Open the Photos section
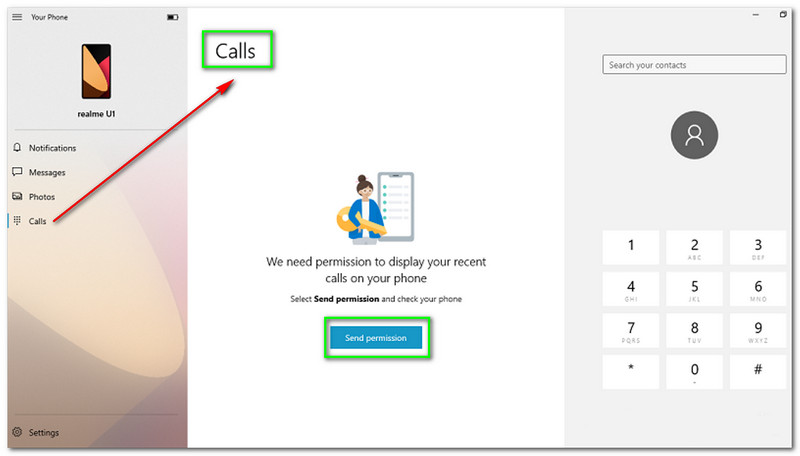This screenshot has width=800, height=456. [42, 197]
